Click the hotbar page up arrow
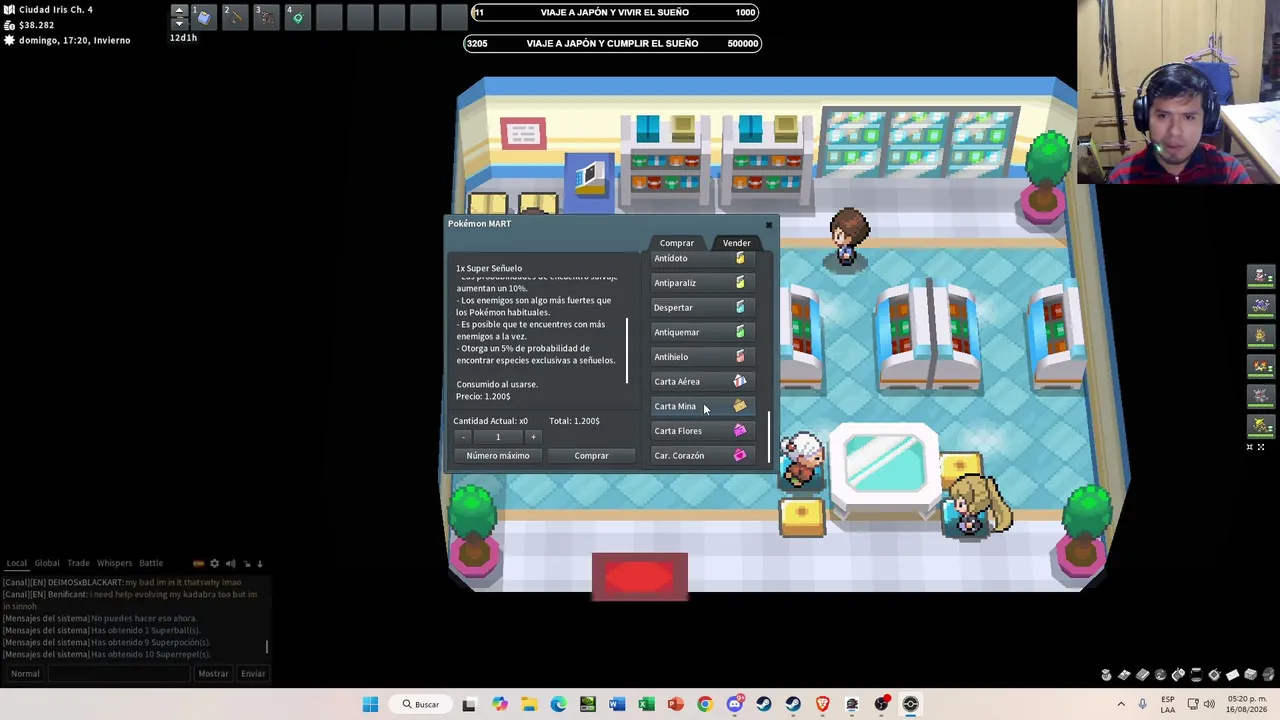Viewport: 1280px width, 720px height. (x=179, y=10)
